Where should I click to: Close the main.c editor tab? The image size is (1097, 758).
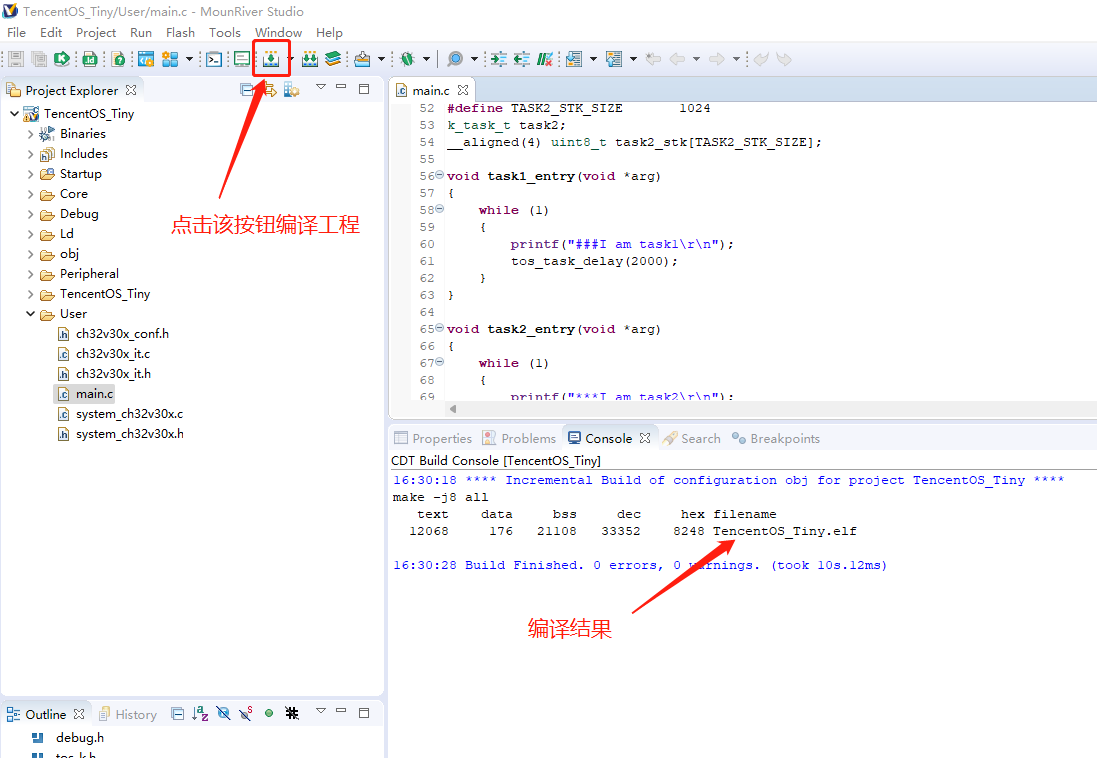tap(462, 90)
